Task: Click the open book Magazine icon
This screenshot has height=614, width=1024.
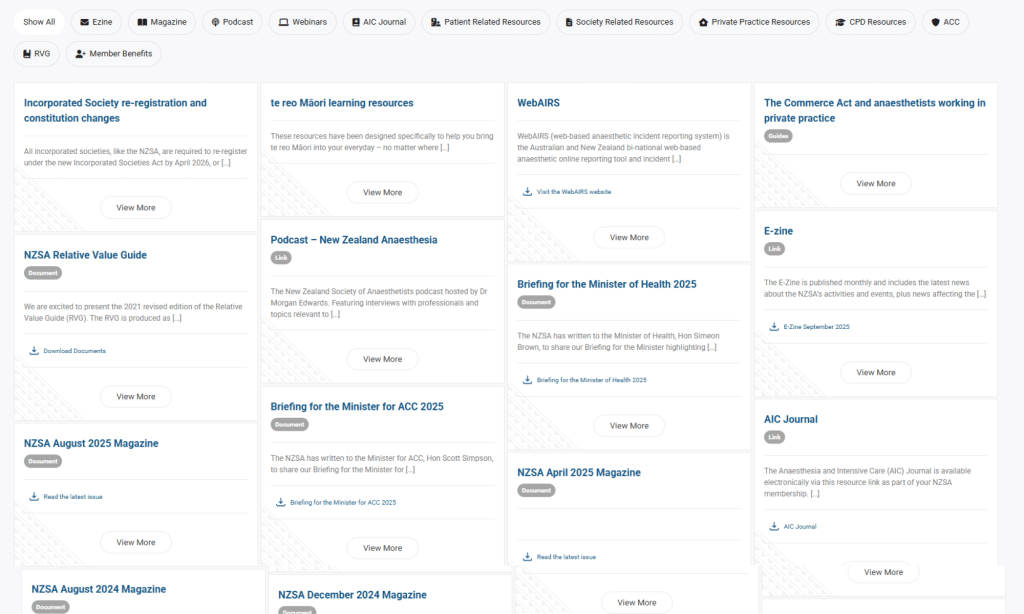Action: [x=142, y=22]
